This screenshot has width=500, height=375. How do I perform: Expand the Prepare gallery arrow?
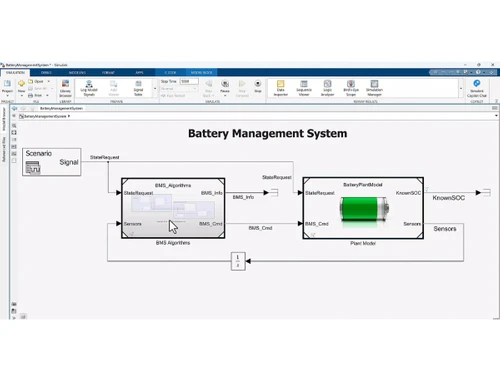[155, 88]
